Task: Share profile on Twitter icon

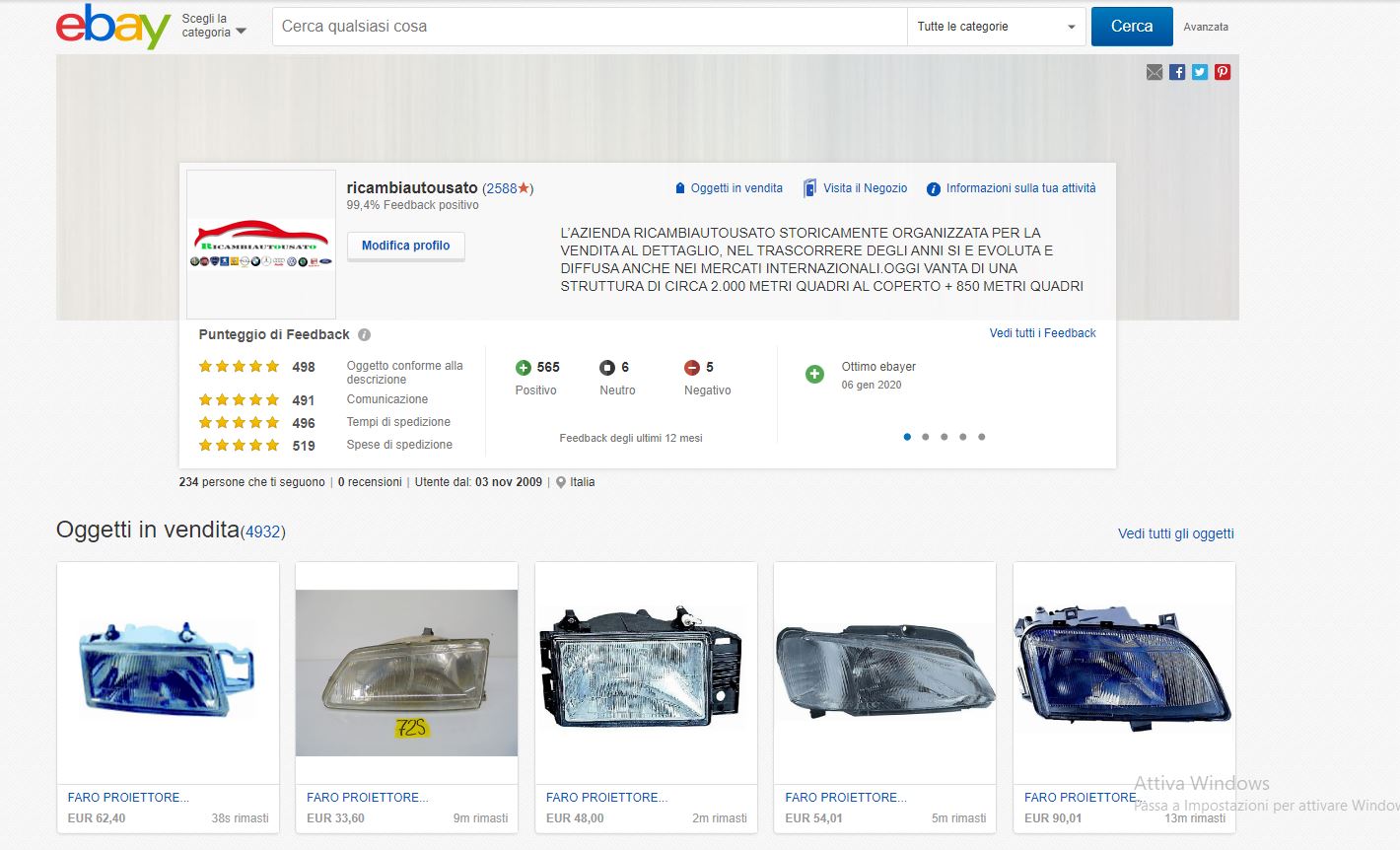Action: [x=1200, y=72]
